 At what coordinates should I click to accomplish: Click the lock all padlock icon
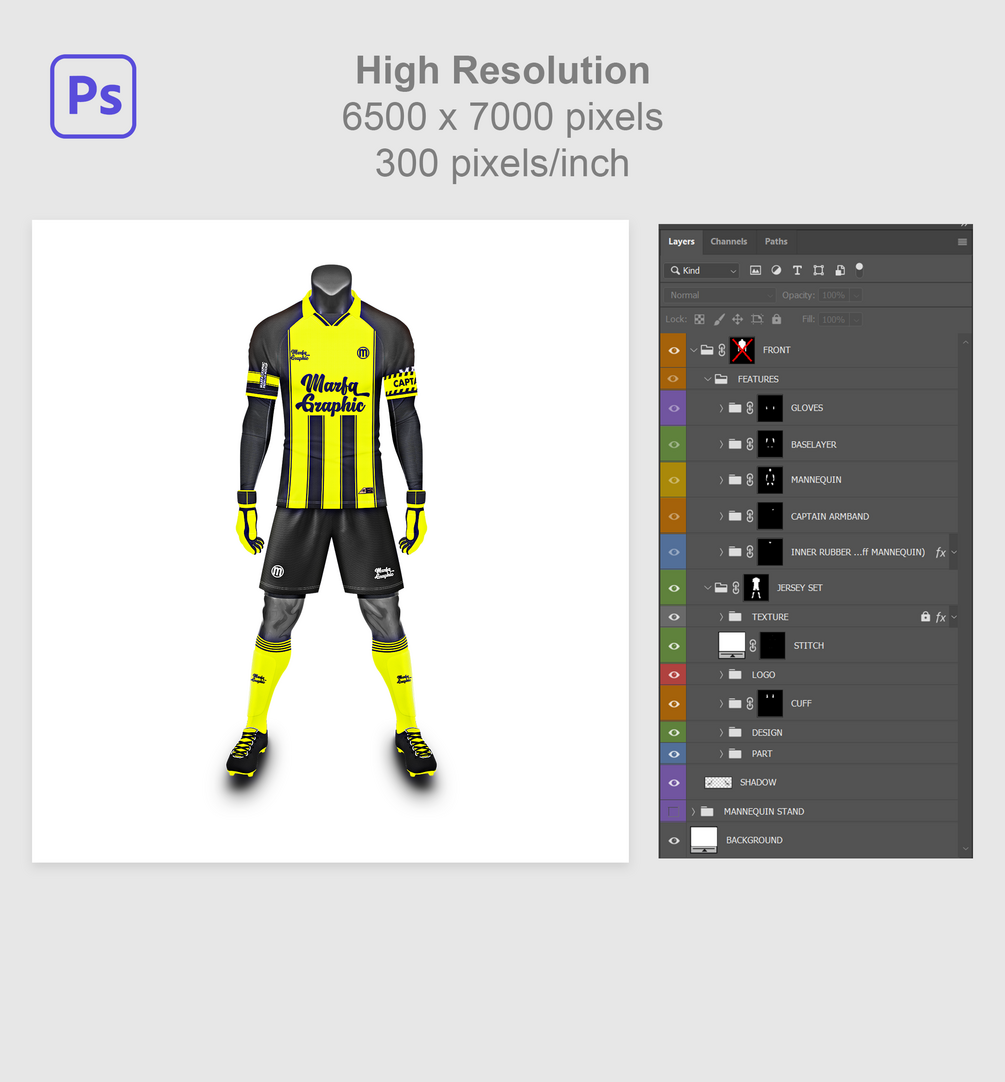coord(777,319)
